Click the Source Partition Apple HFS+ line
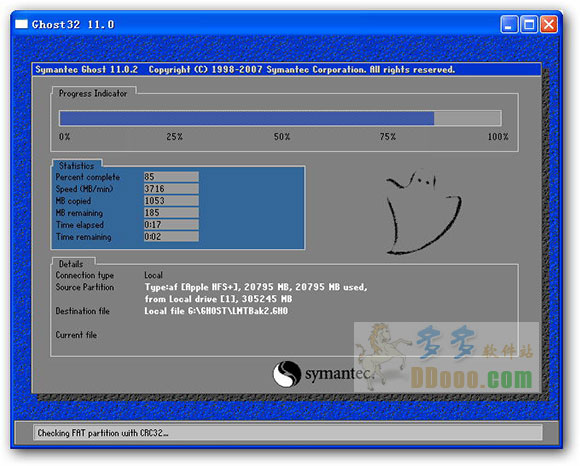Image resolution: width=580 pixels, height=466 pixels. pyautogui.click(x=256, y=287)
